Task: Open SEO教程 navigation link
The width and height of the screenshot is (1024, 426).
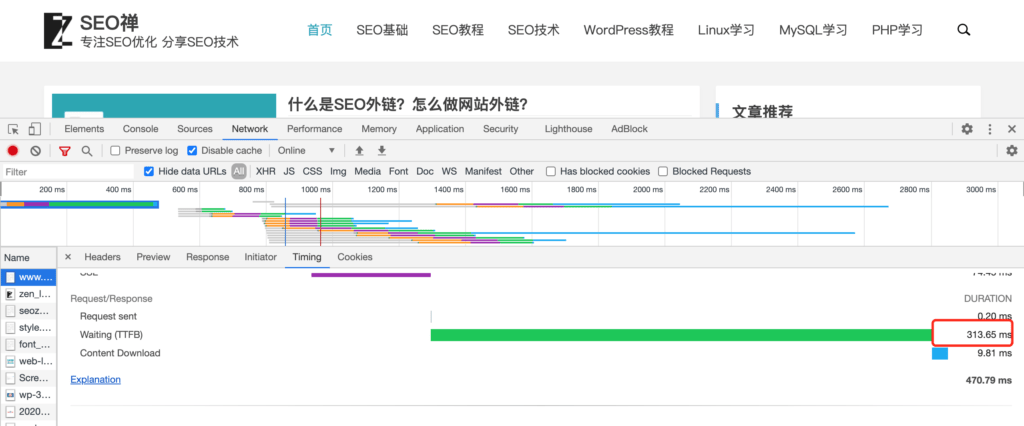Action: click(458, 30)
